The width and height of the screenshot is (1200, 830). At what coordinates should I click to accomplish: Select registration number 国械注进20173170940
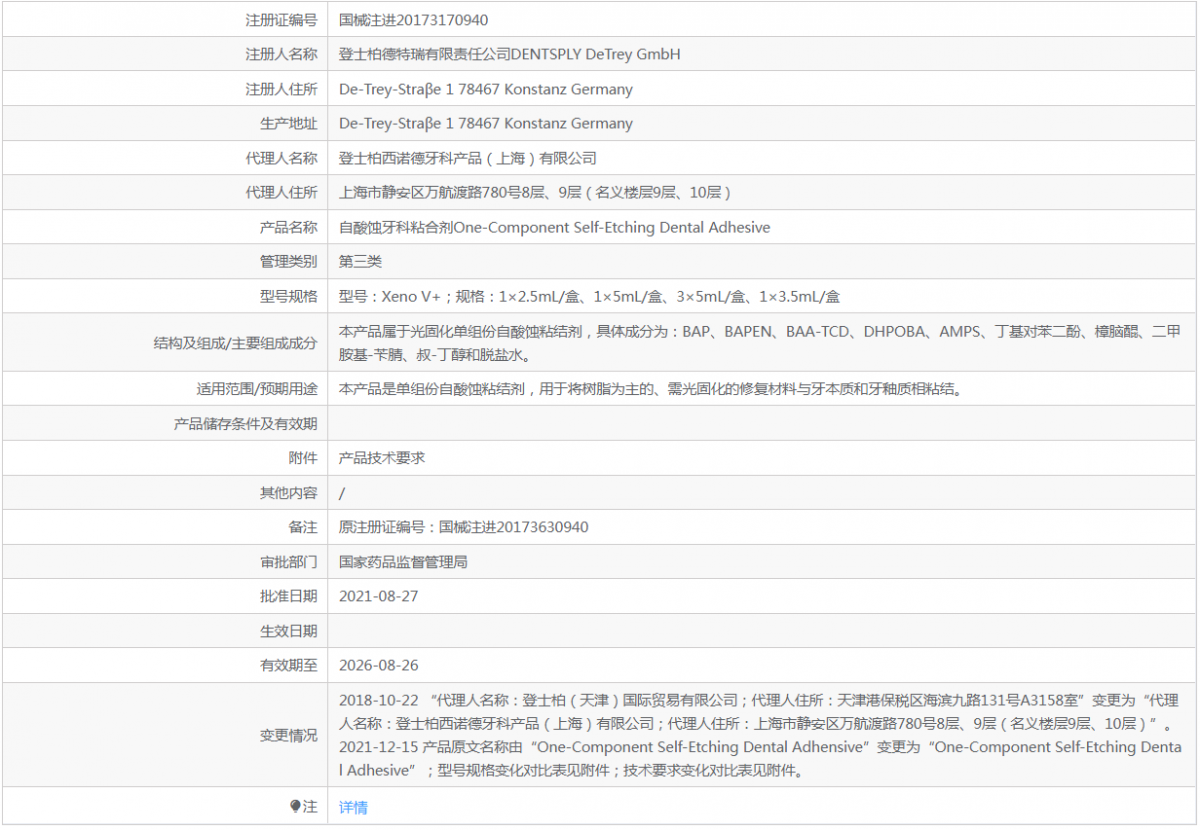(414, 20)
